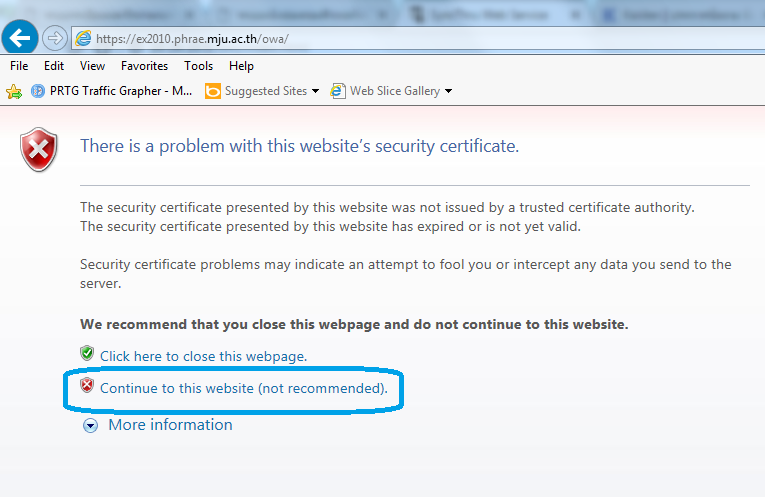765x497 pixels.
Task: Click the green shield icon beside close link
Action: tap(87, 353)
